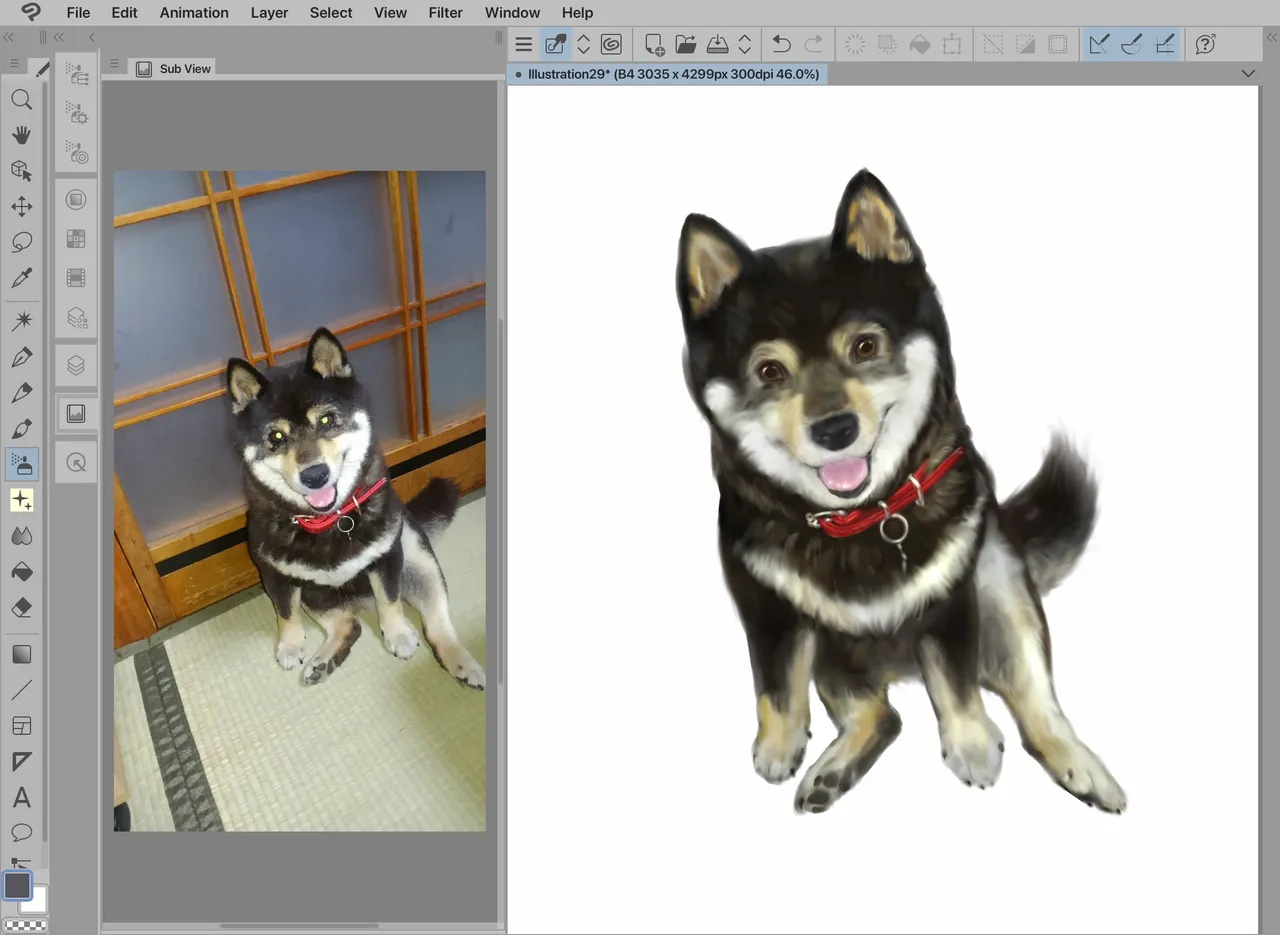Click the Save icon
The height and width of the screenshot is (935, 1280).
718,44
